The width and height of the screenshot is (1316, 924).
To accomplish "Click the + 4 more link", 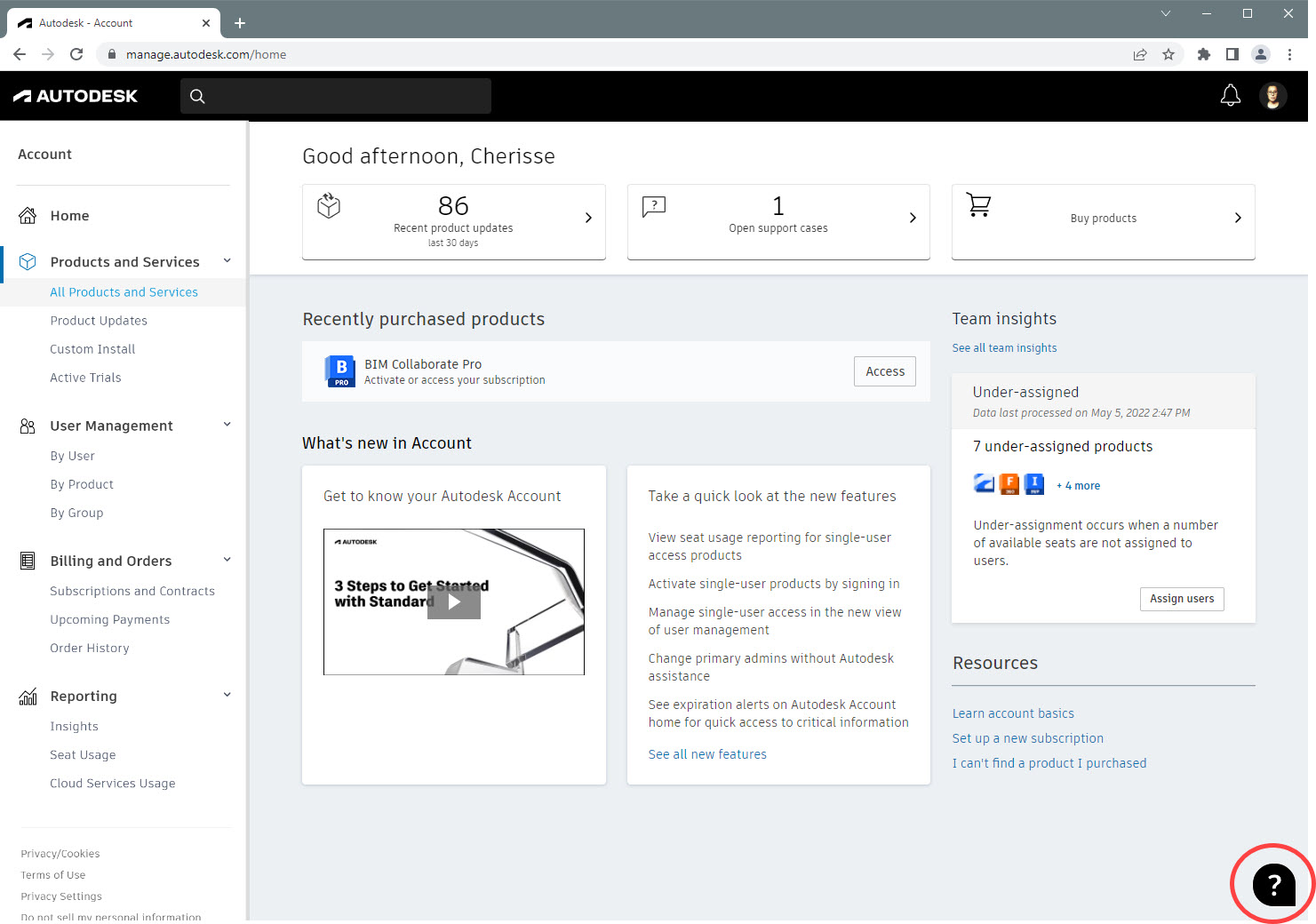I will (x=1078, y=486).
